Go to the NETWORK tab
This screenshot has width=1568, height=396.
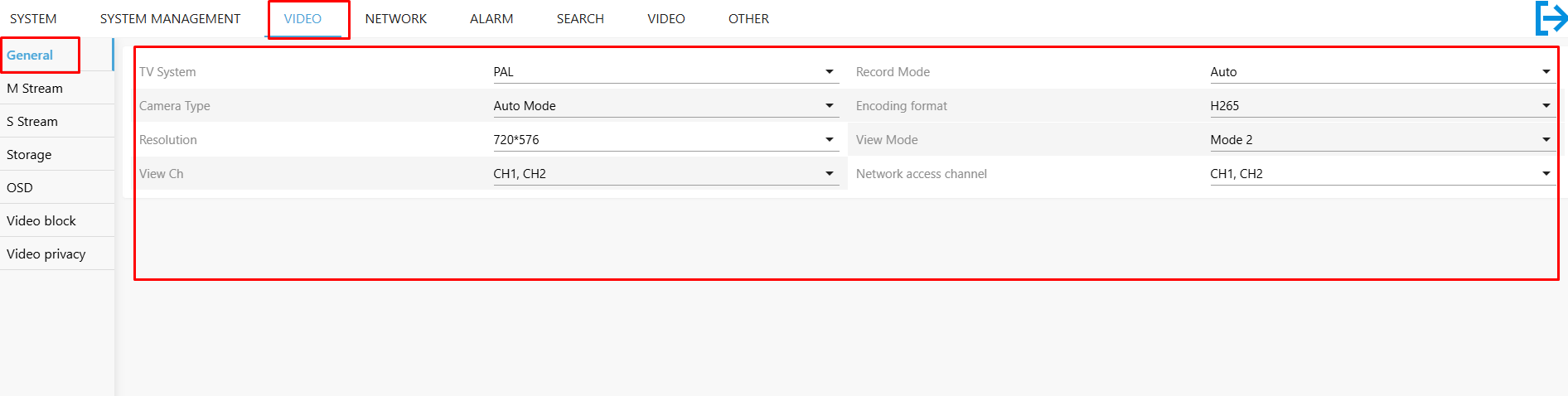[396, 18]
